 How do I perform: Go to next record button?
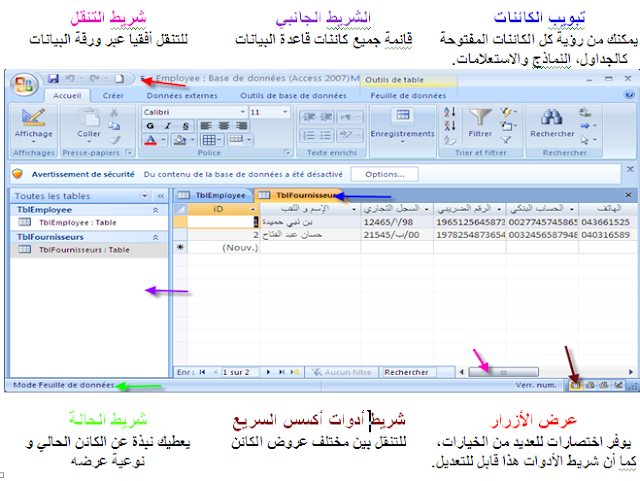(x=268, y=372)
